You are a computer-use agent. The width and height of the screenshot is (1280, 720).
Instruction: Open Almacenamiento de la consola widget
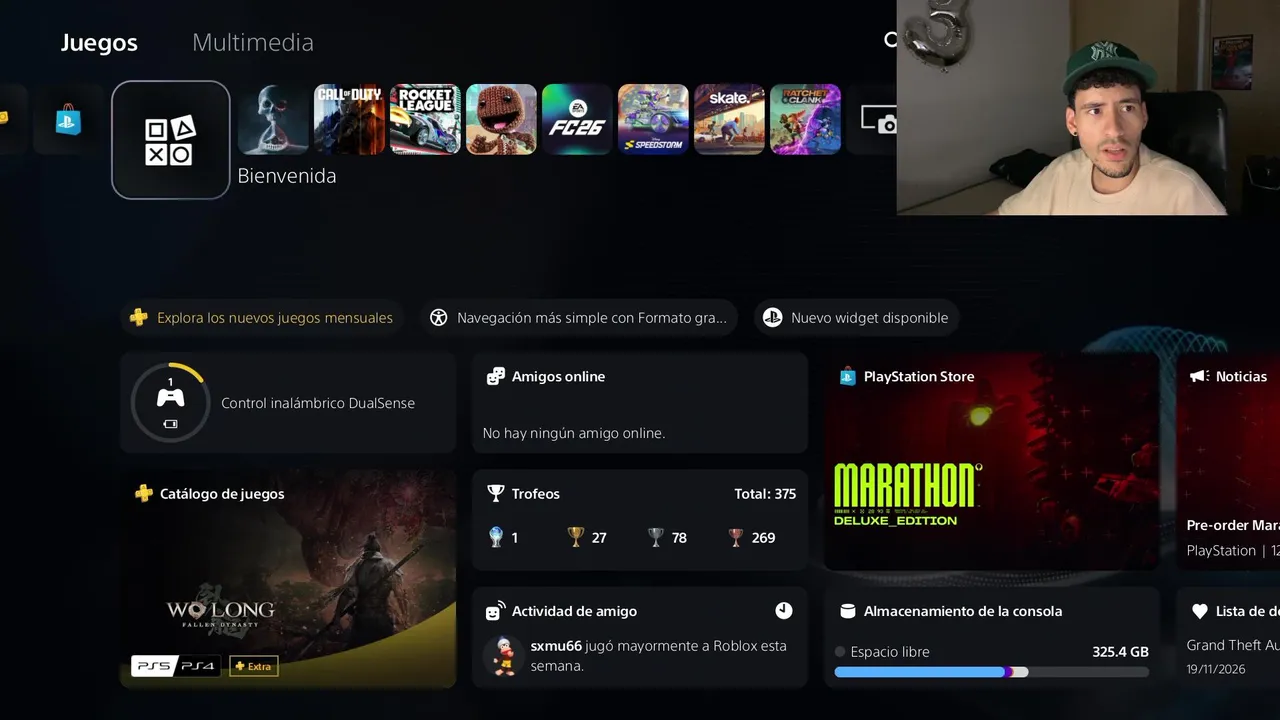click(x=992, y=638)
